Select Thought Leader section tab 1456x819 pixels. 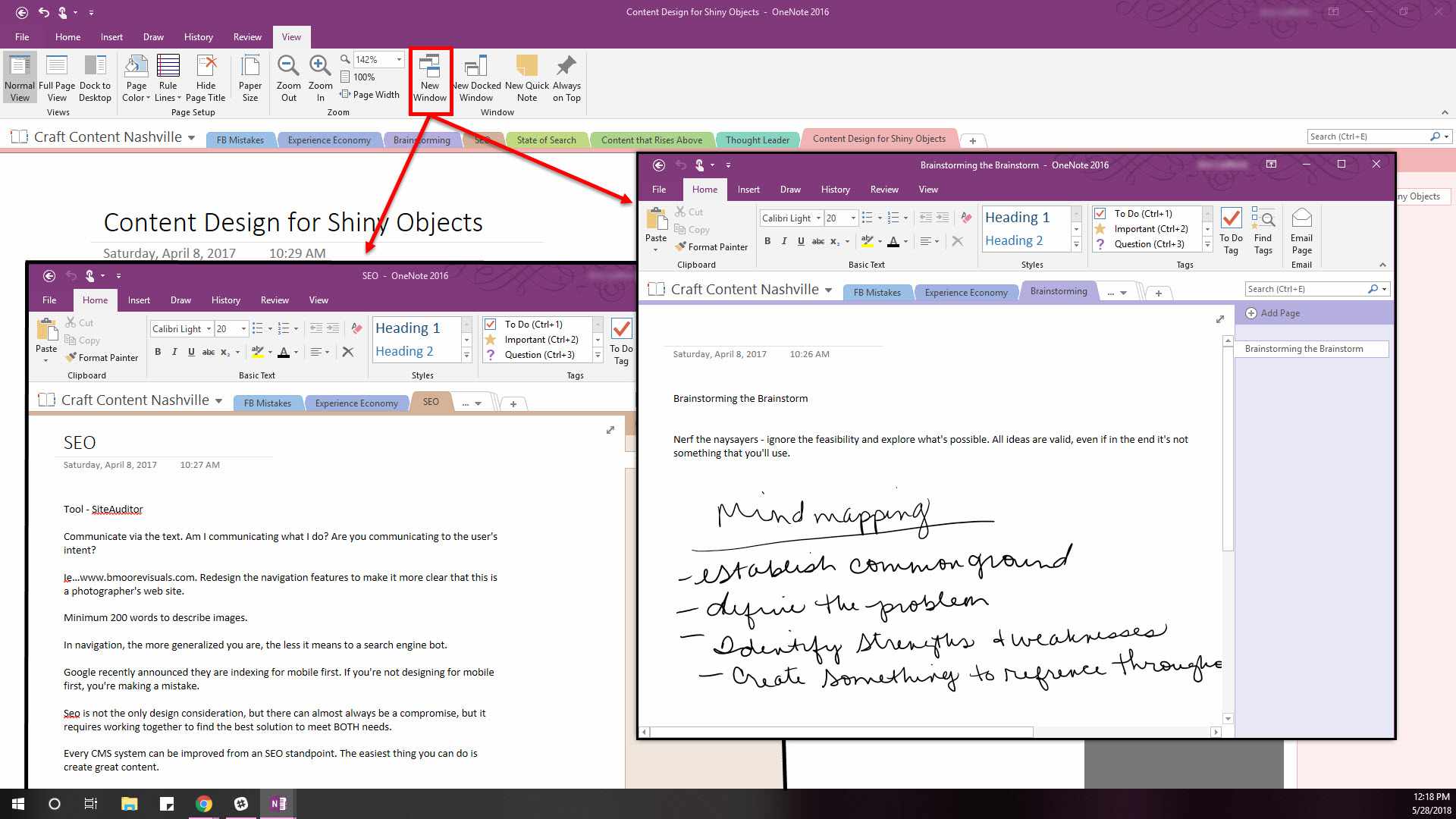[758, 140]
